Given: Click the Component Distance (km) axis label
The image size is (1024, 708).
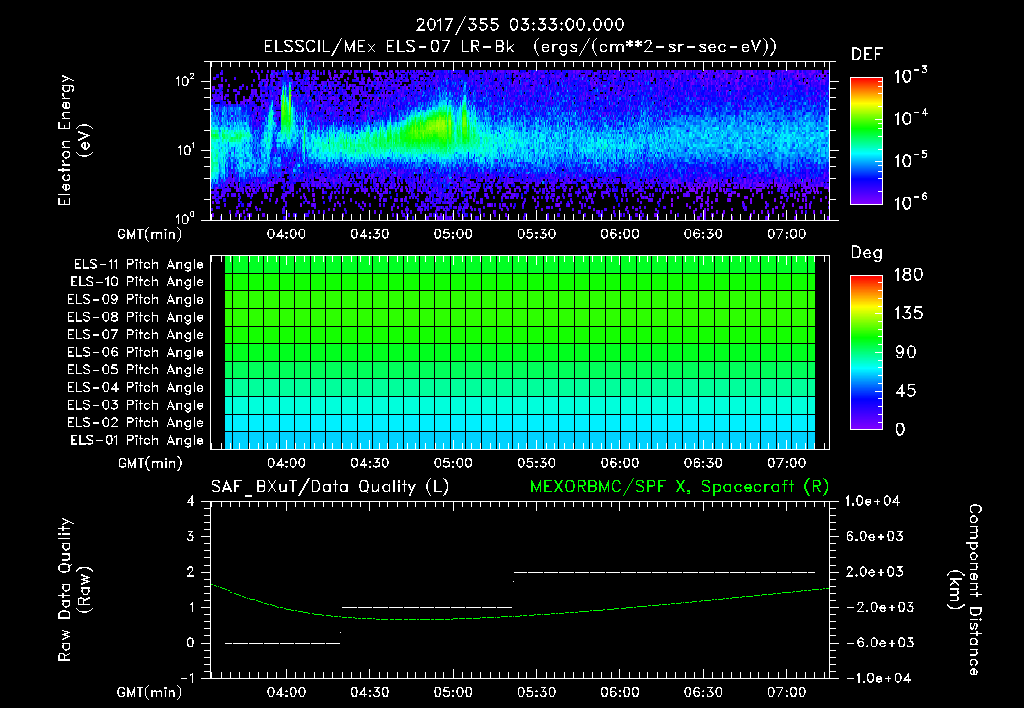Looking at the screenshot, I should (965, 590).
